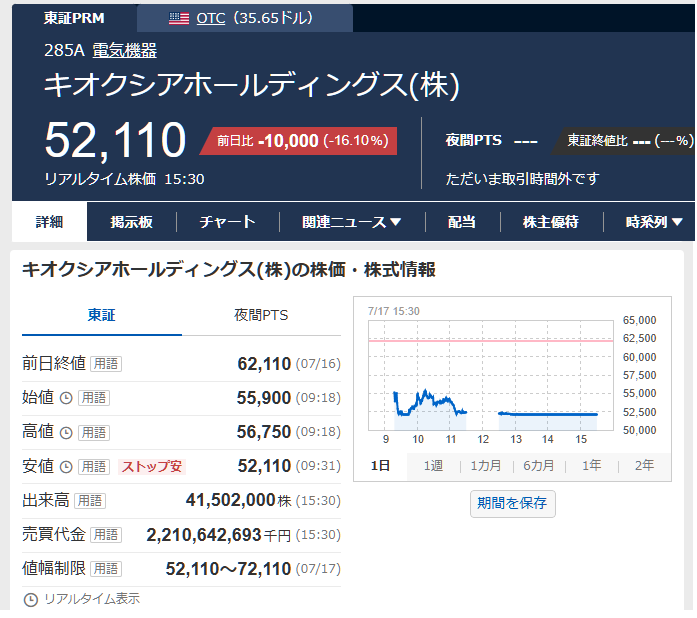Open the 用語 glossary for 始値
Screen dimensions: 697x618
coord(94,398)
